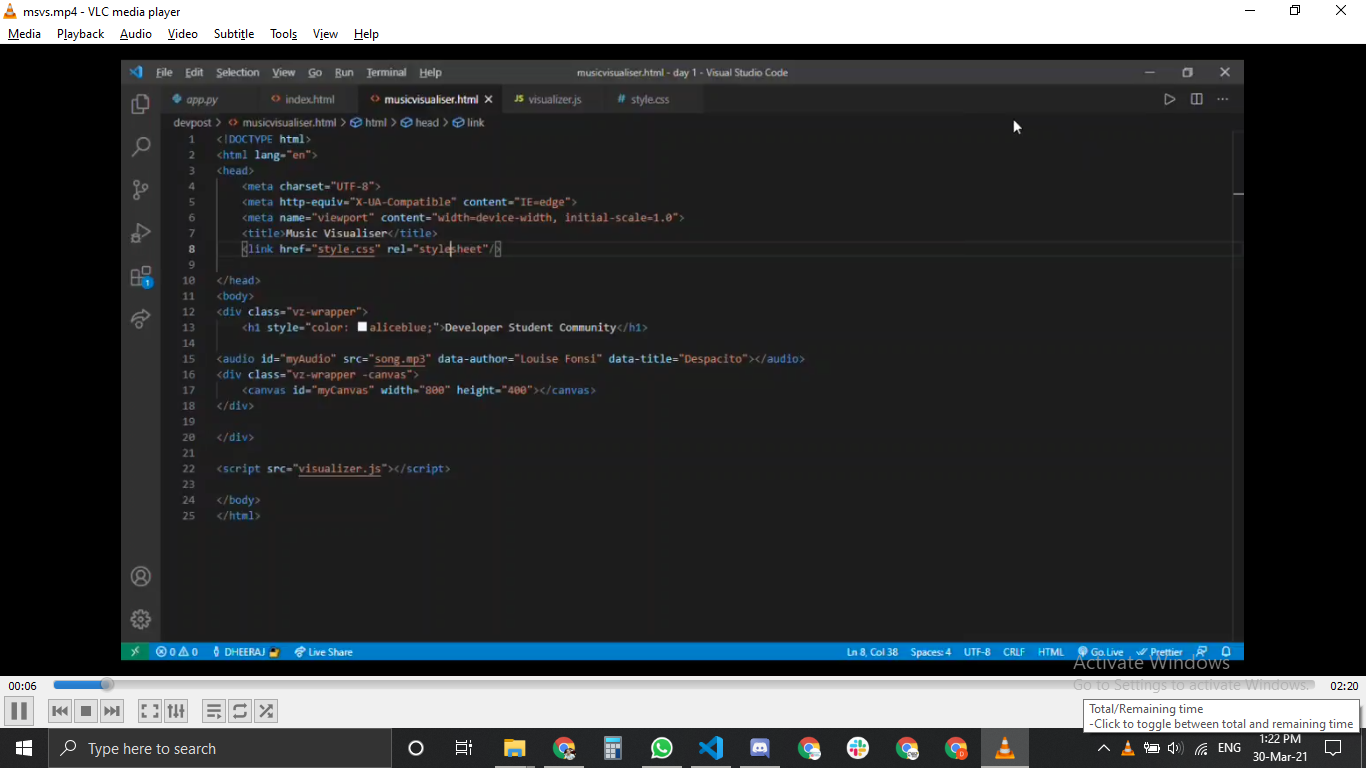Open Source Control icon in VS Code sidebar
The image size is (1366, 768).
pos(141,190)
